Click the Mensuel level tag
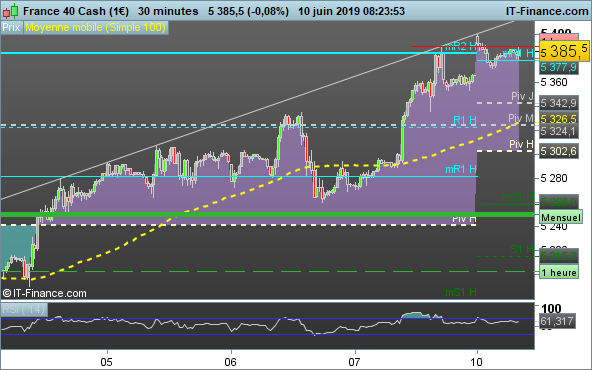This screenshot has width=592, height=370. [x=561, y=217]
